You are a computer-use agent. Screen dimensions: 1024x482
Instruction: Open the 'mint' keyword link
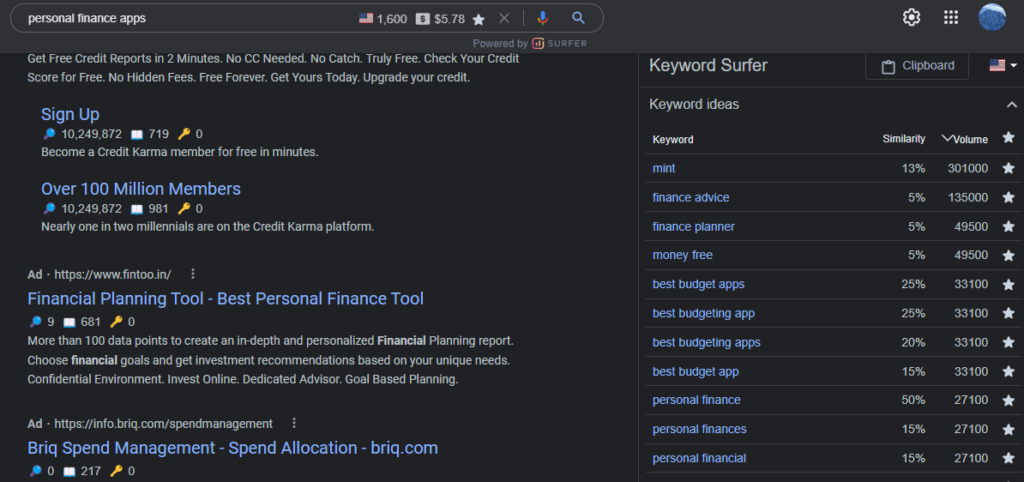click(664, 169)
